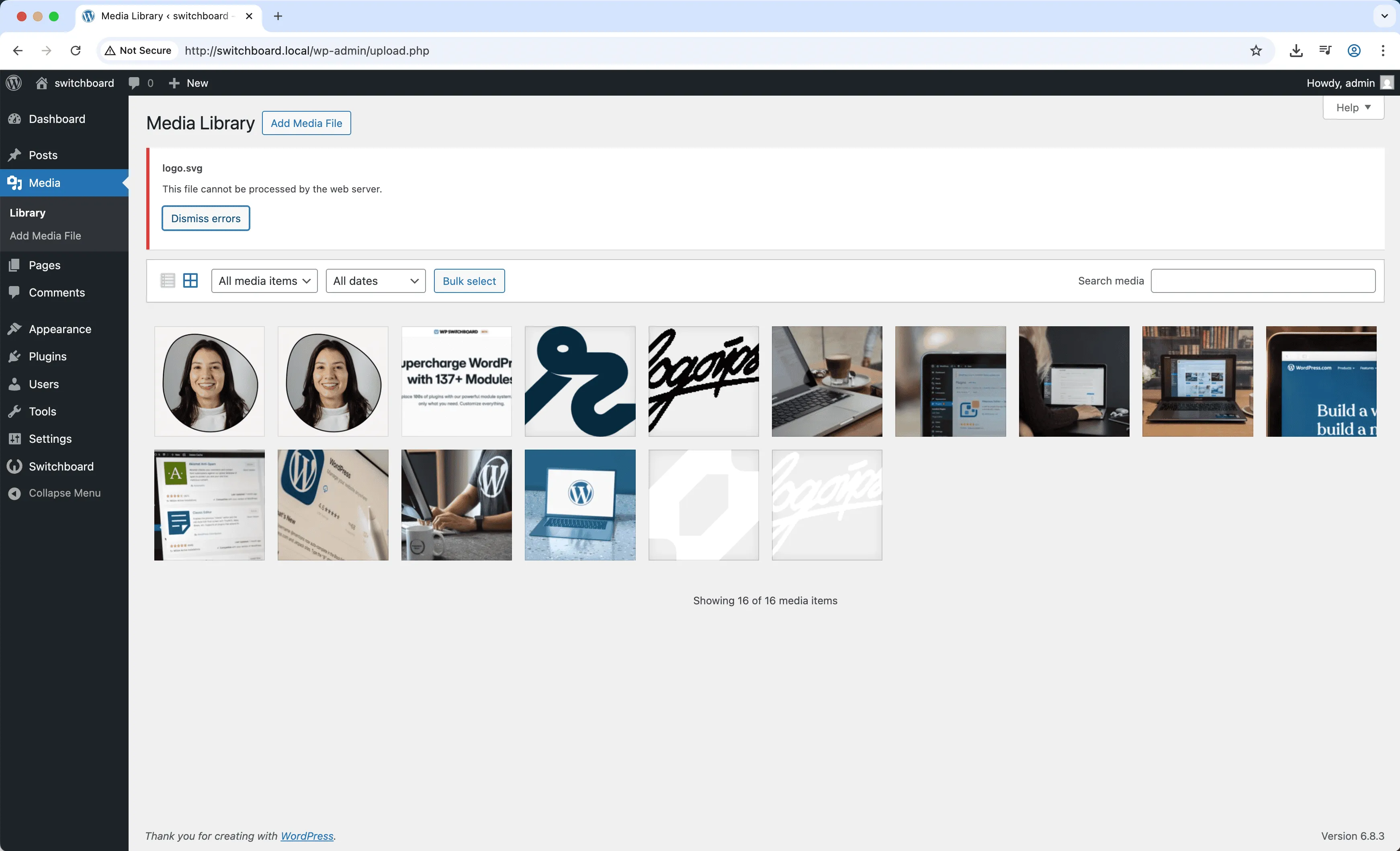Open Settings via the gear icon

coord(15,439)
